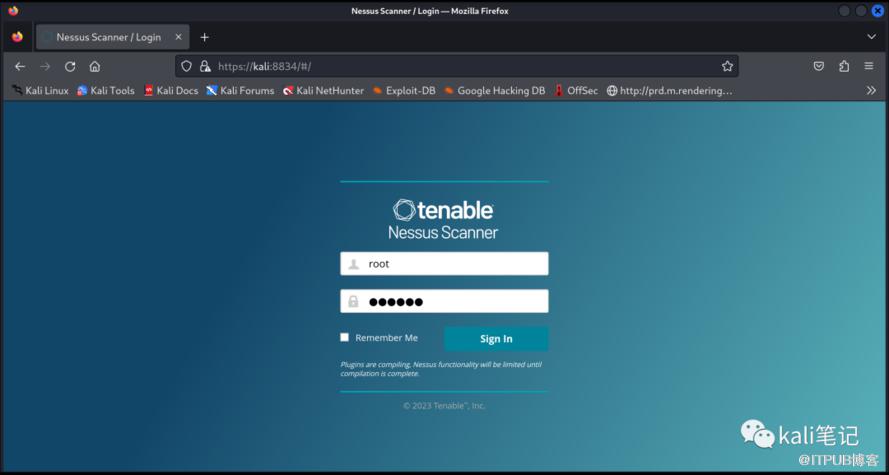889x475 pixels.
Task: Enable the Remember Me checkbox
Action: [x=345, y=338]
